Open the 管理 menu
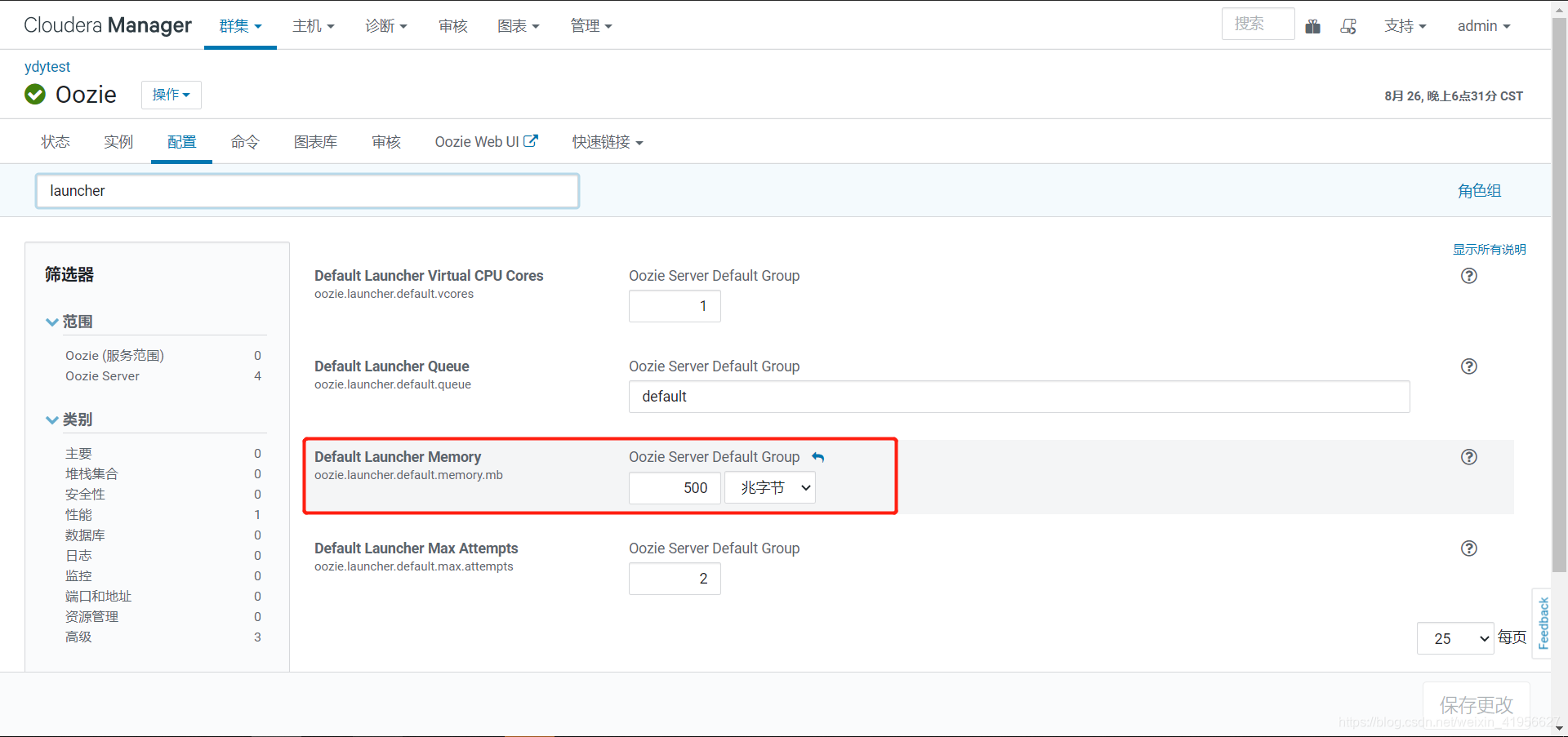This screenshot has height=737, width=1568. [591, 26]
